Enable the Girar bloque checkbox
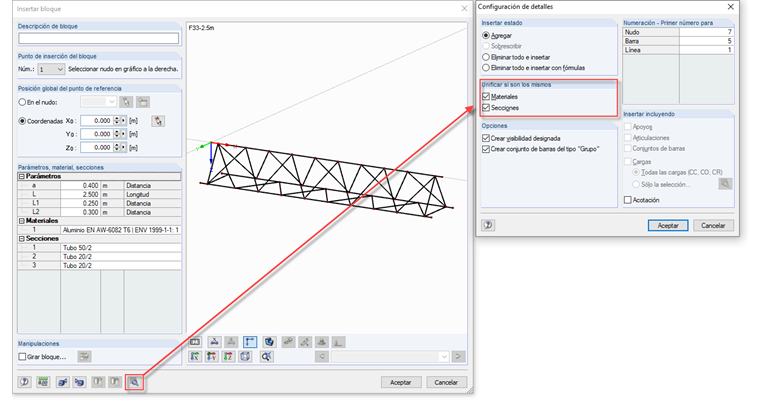This screenshot has height=408, width=760. click(22, 357)
